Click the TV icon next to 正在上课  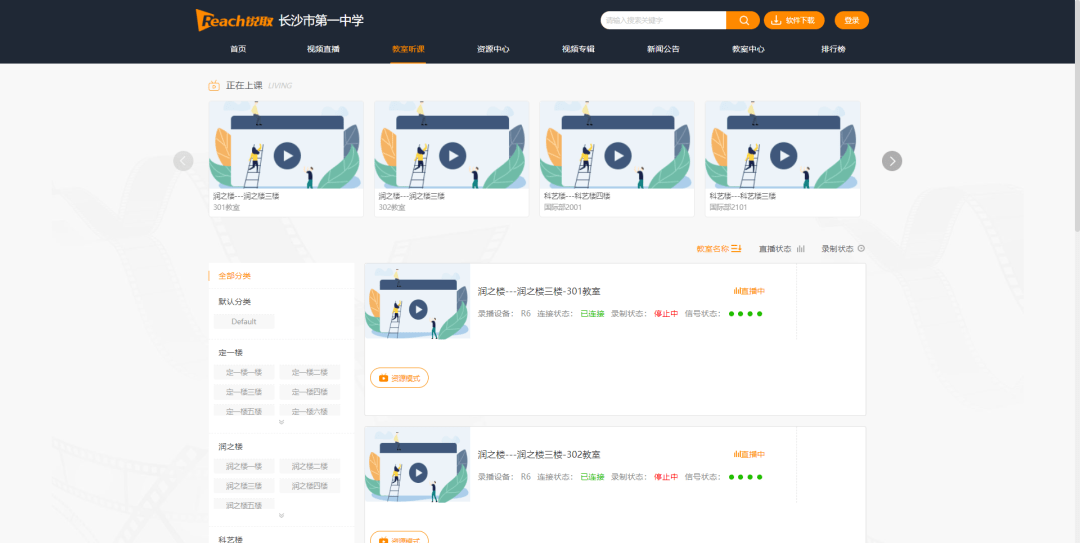tap(214, 85)
